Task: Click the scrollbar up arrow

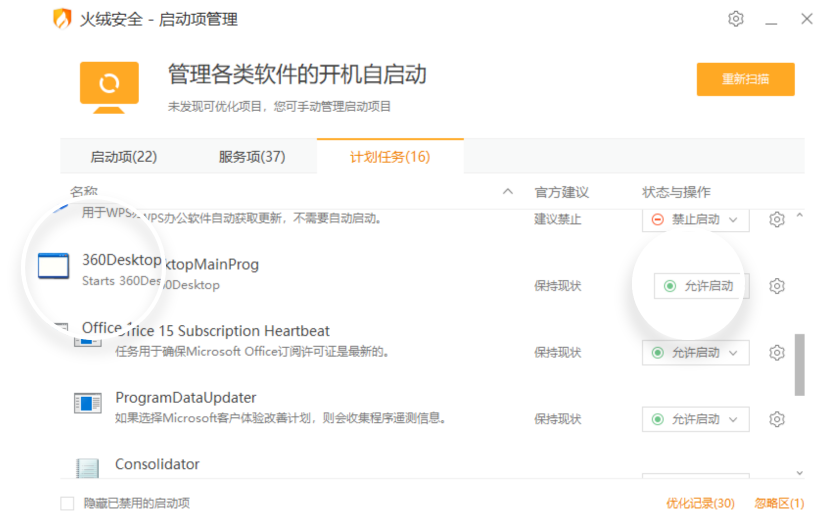Action: [800, 216]
